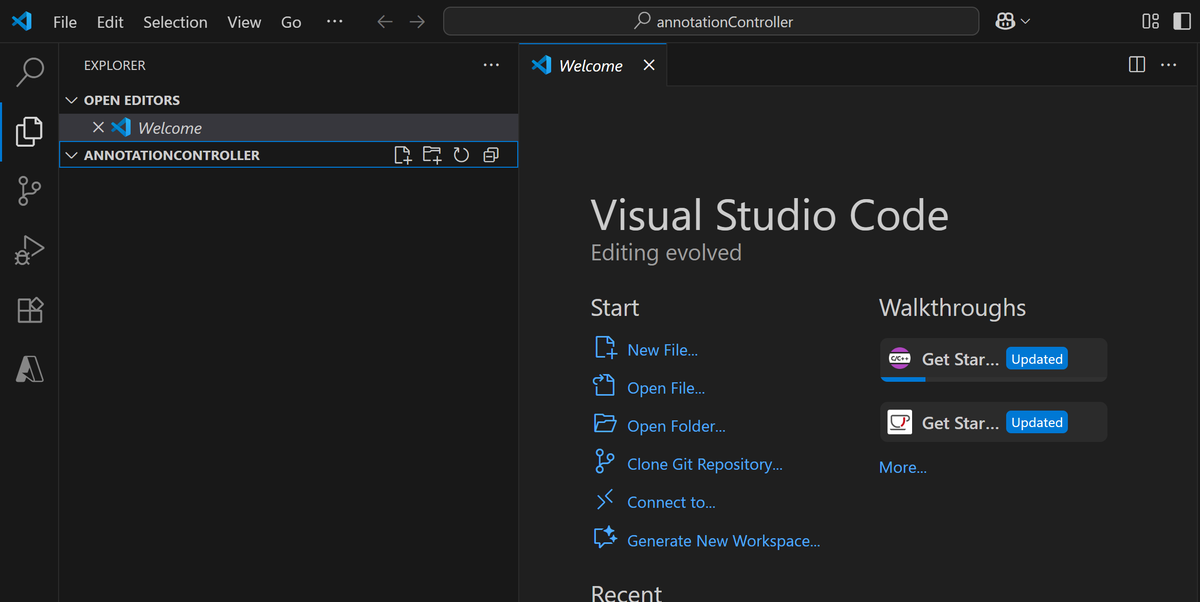Click the Open File icon on Welcome page
The image size is (1200, 602).
tap(604, 386)
